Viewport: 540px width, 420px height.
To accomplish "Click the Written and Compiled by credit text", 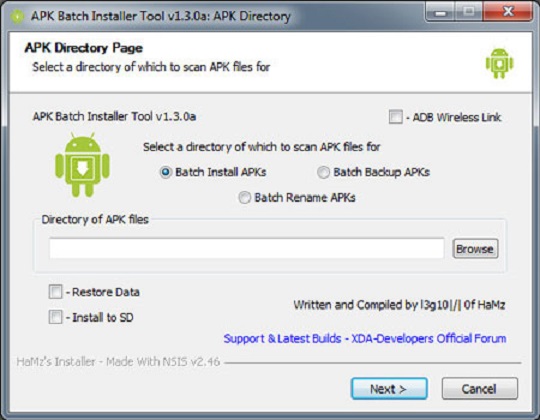I will (x=399, y=305).
